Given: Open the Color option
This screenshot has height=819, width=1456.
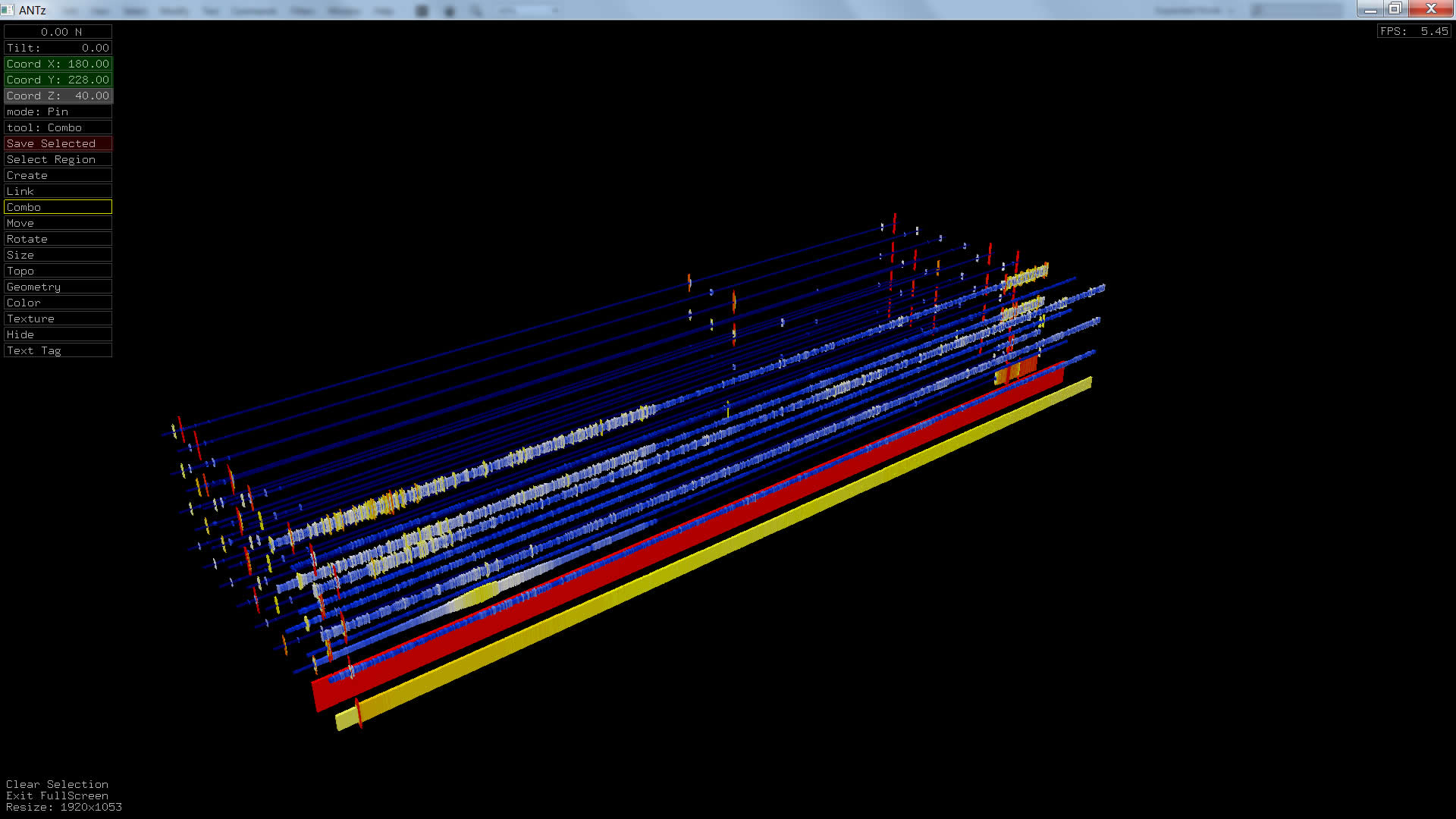Looking at the screenshot, I should click(58, 303).
